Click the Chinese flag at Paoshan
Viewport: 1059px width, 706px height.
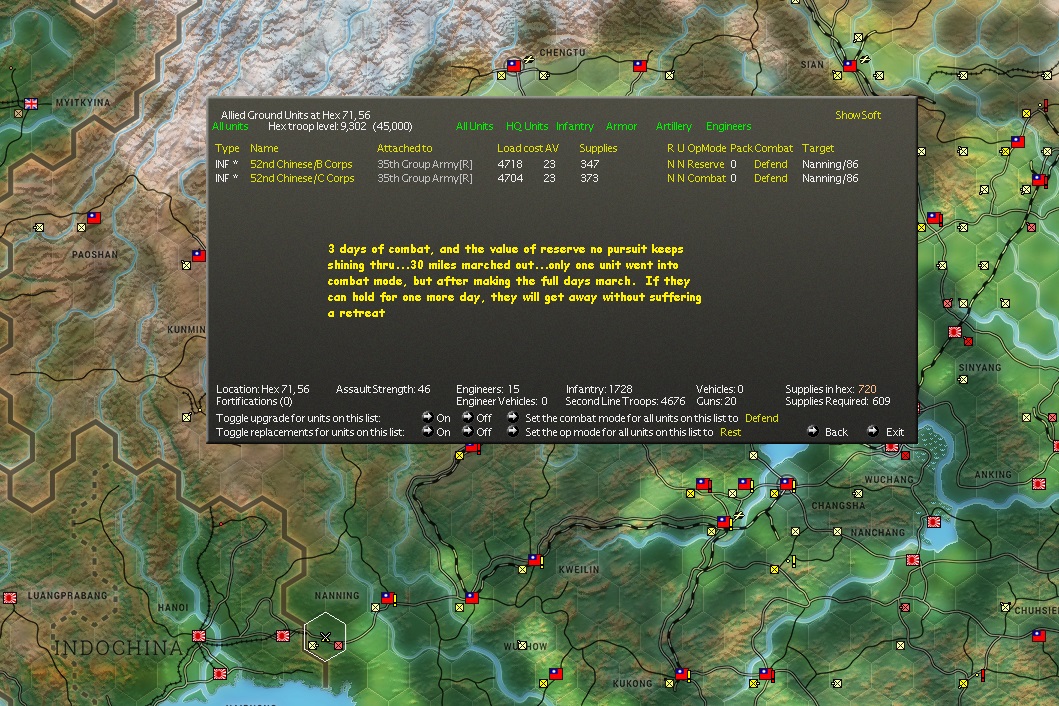coord(94,218)
